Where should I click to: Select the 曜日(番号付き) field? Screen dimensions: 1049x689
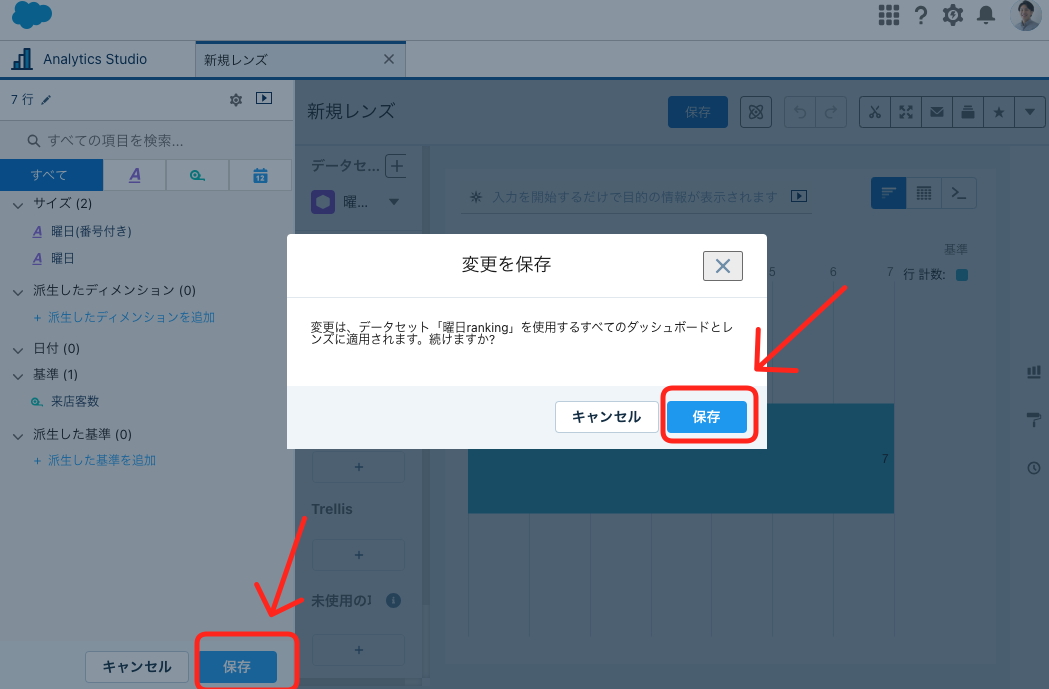pyautogui.click(x=91, y=231)
